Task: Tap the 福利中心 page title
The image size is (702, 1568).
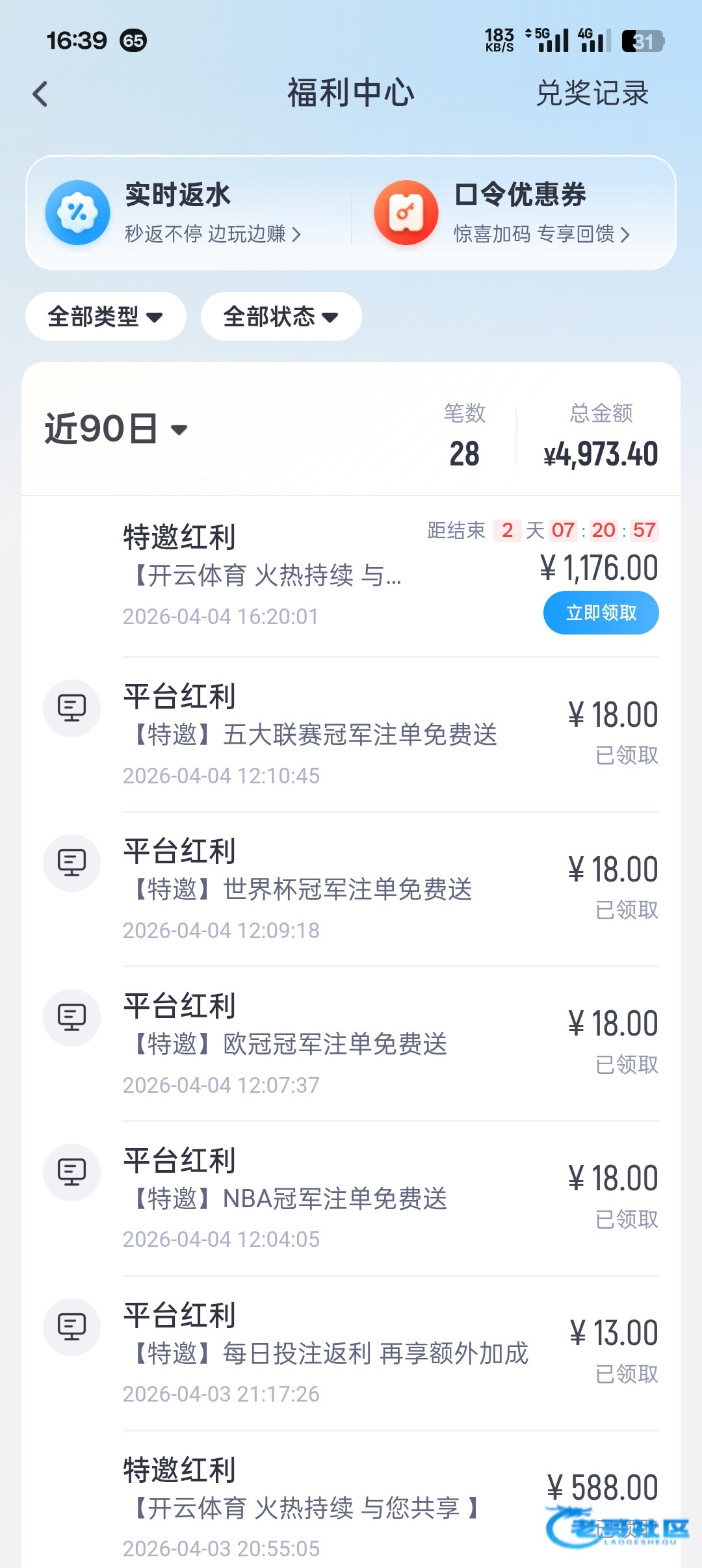Action: tap(351, 93)
